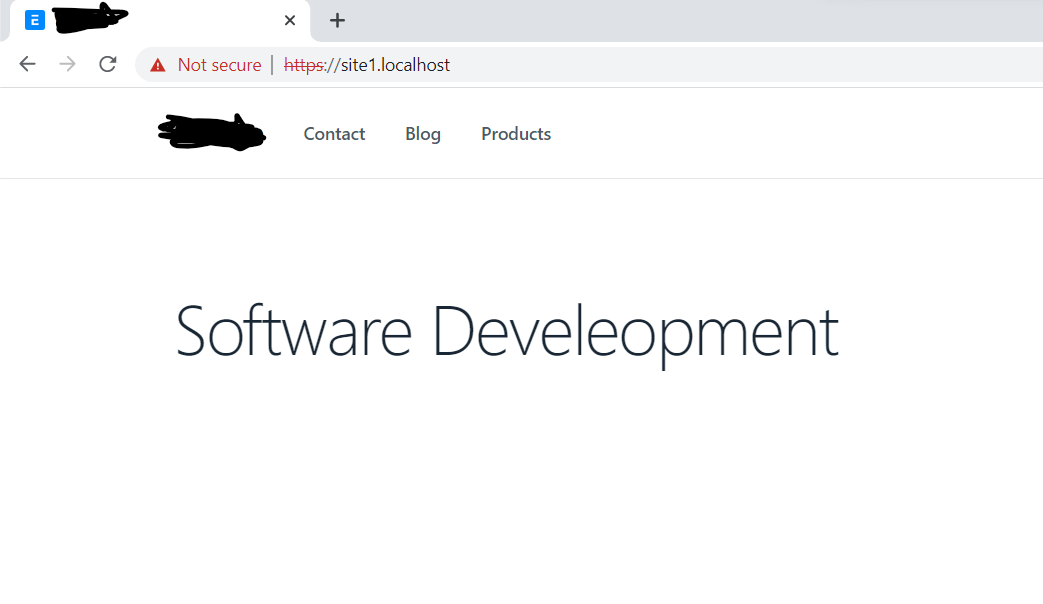Click the forward navigation arrow
The width and height of the screenshot is (1043, 604).
point(67,65)
